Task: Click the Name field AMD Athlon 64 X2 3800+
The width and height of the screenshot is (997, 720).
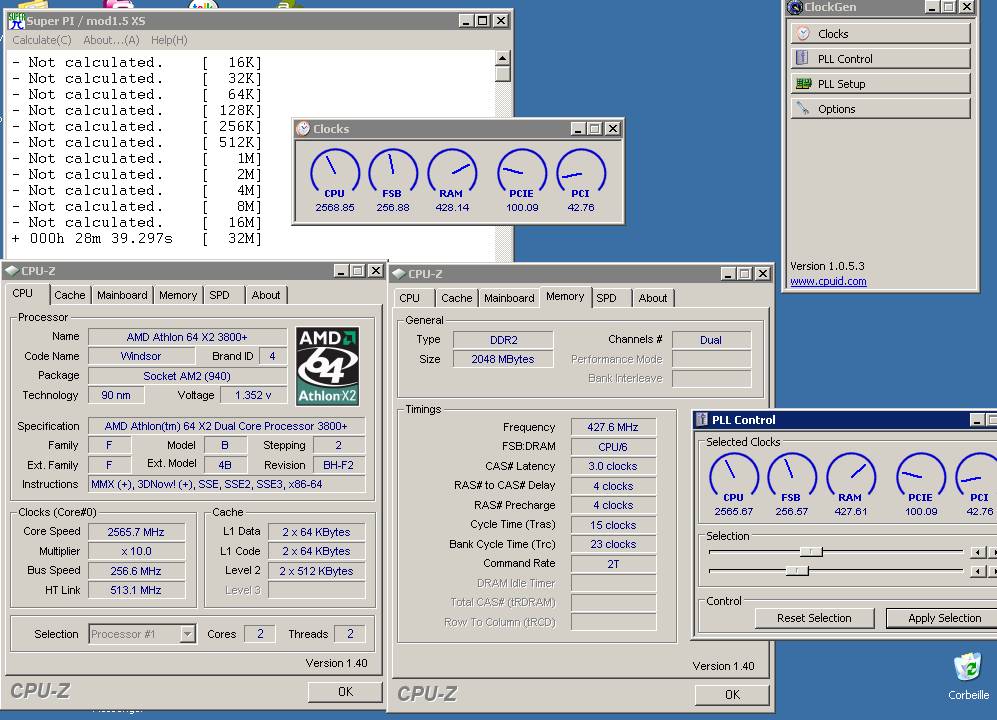Action: (187, 337)
